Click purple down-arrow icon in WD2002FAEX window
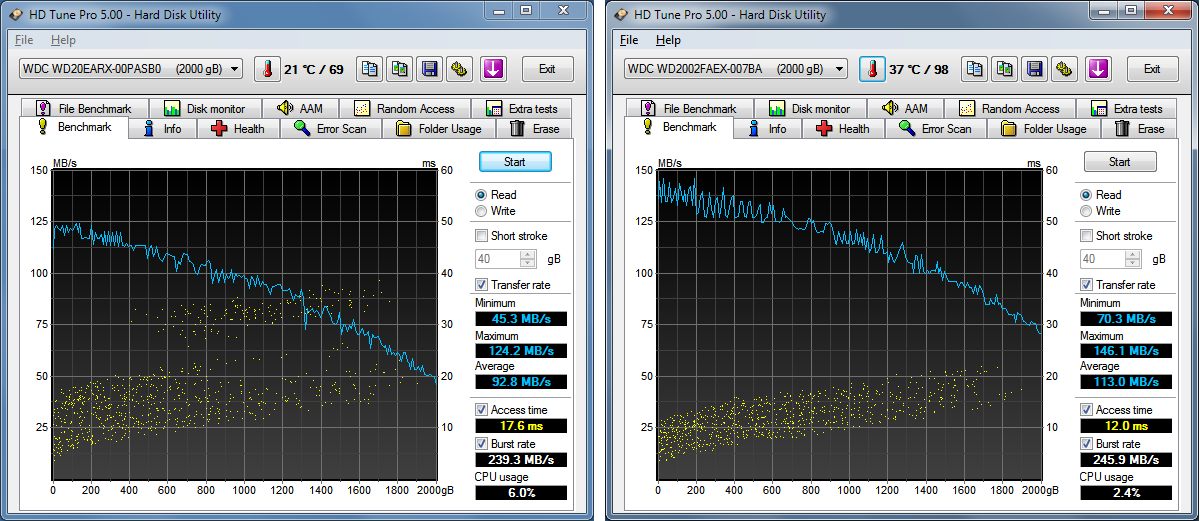1200x521 pixels. 1099,69
